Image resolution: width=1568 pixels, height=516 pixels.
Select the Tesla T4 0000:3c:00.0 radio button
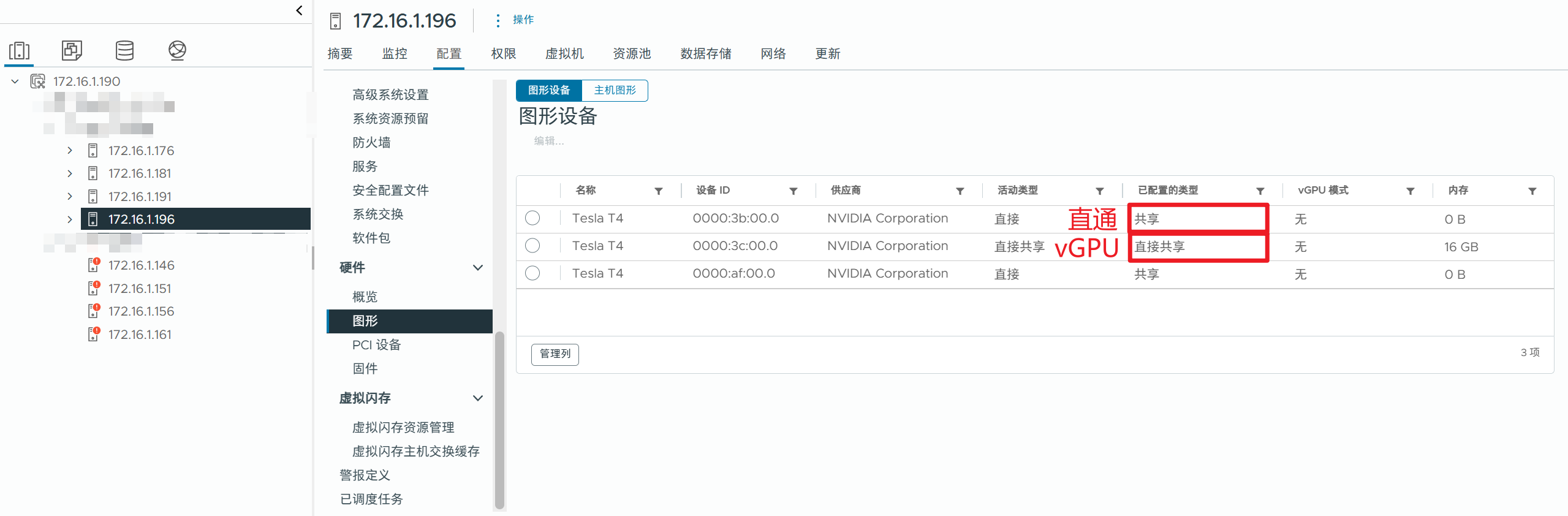532,246
